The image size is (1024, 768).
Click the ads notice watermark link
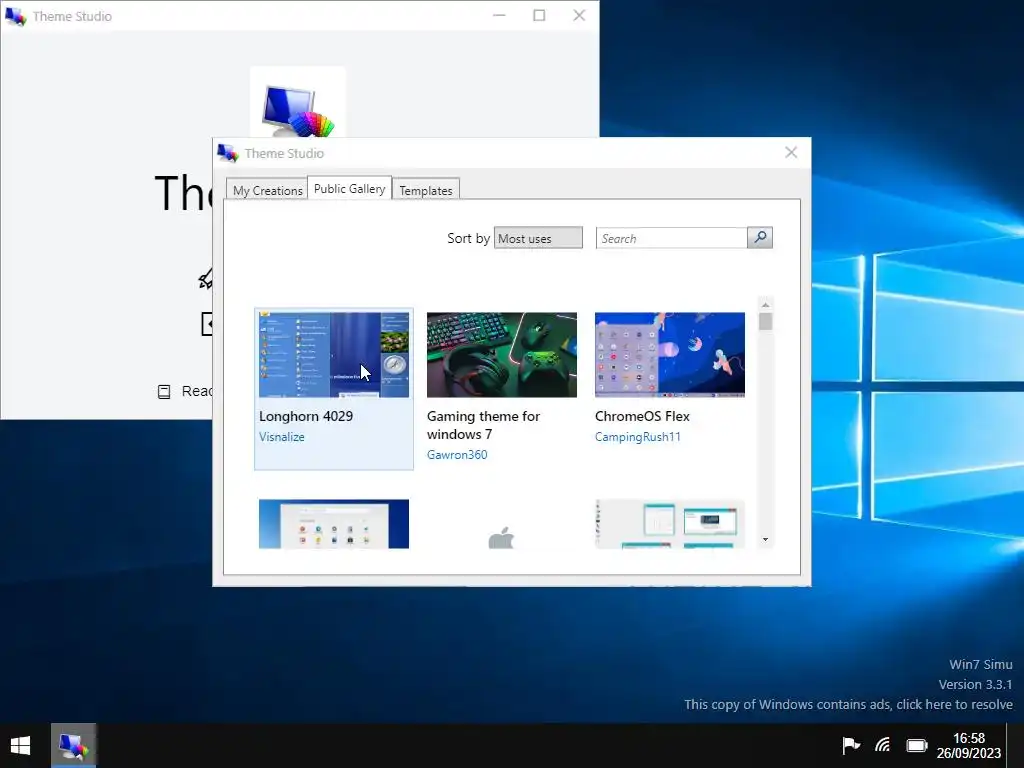pos(848,705)
